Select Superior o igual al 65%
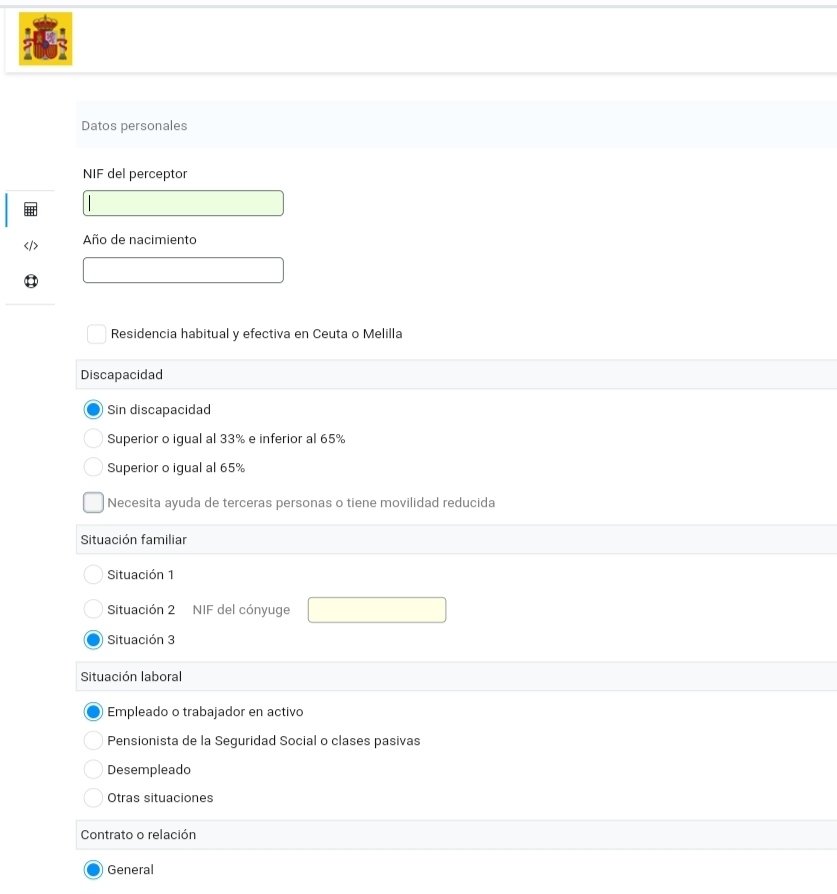The width and height of the screenshot is (837, 894). click(x=93, y=468)
